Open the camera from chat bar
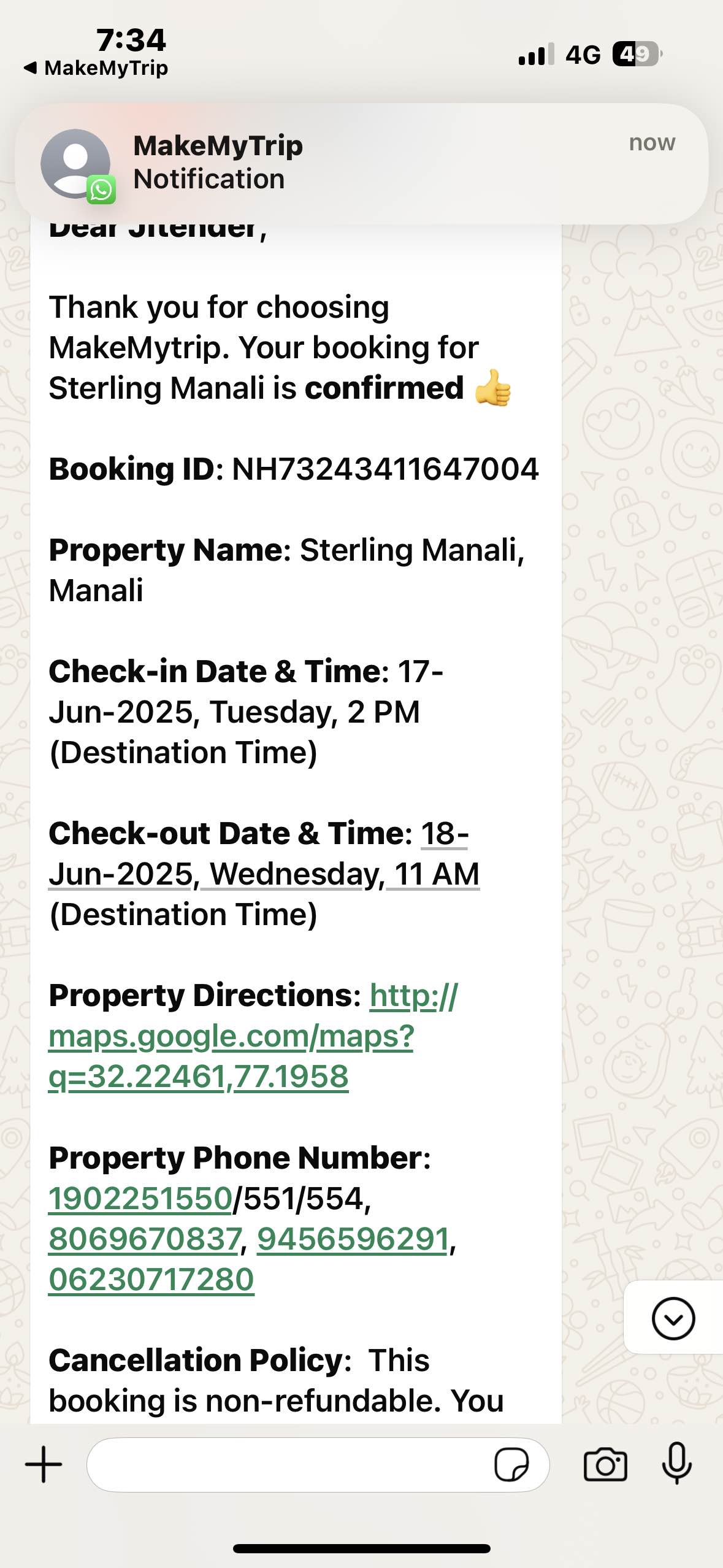The width and height of the screenshot is (723, 1568). tap(605, 1464)
